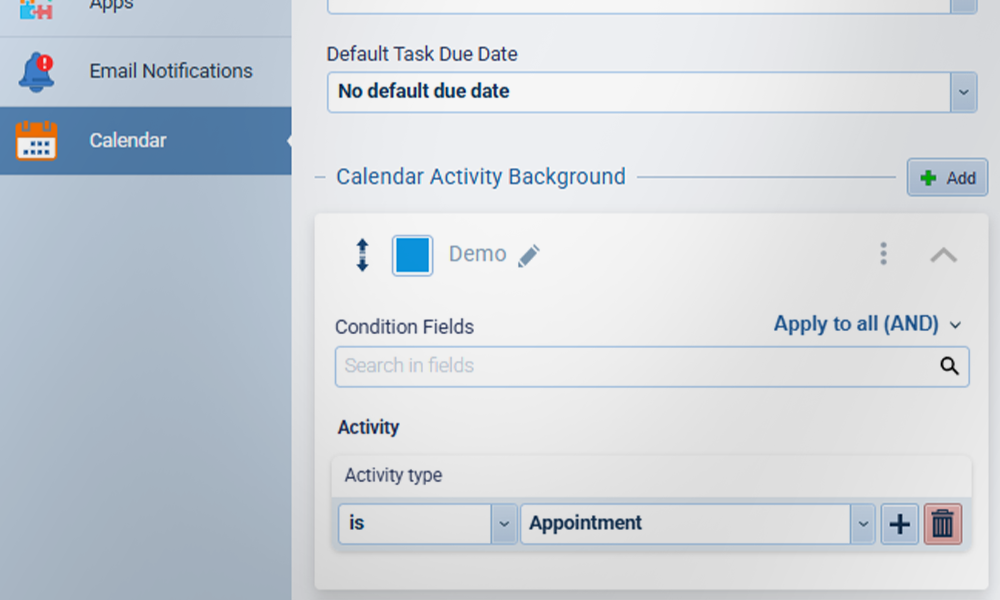Click the Email Notifications bell icon
This screenshot has height=600, width=1000.
[x=36, y=72]
